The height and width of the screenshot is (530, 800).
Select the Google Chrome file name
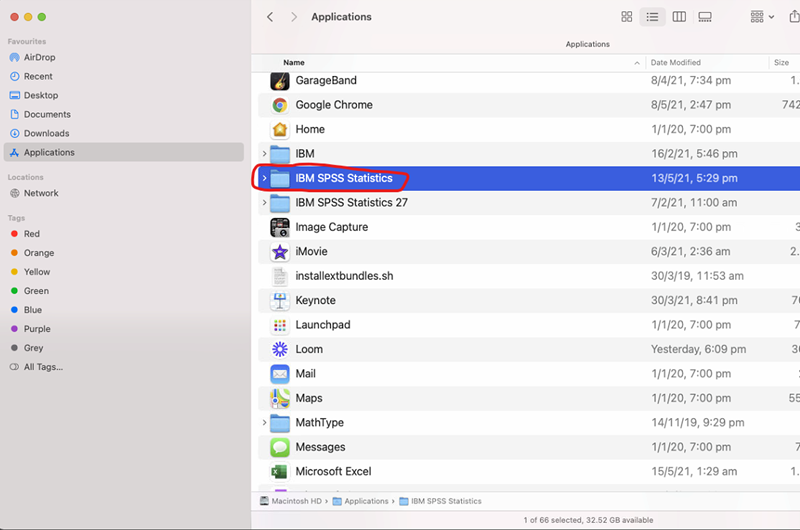coord(334,105)
